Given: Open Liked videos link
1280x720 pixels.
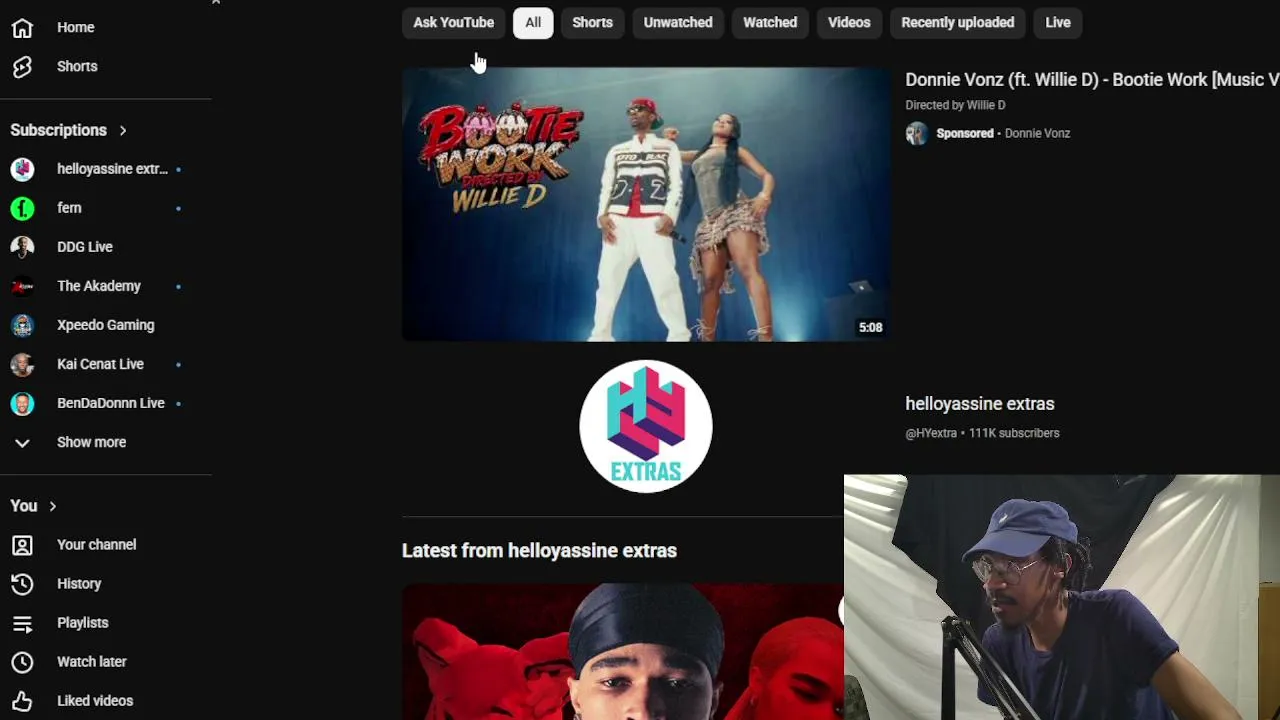Looking at the screenshot, I should (95, 701).
